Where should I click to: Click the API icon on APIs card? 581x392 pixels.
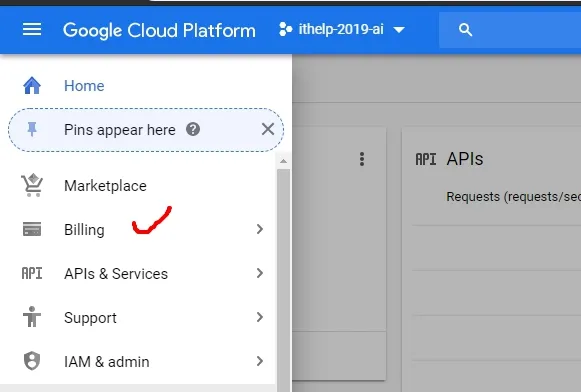(426, 159)
